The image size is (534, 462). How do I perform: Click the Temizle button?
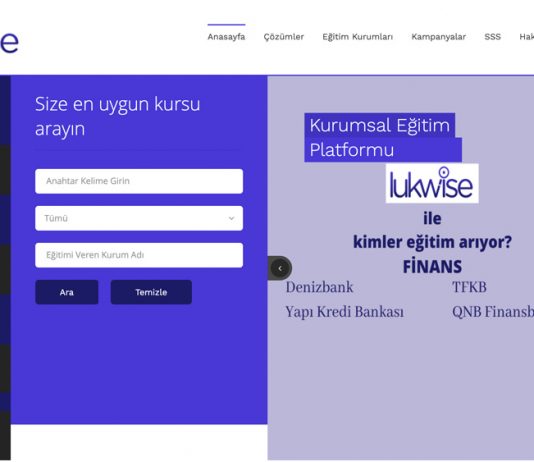(151, 292)
